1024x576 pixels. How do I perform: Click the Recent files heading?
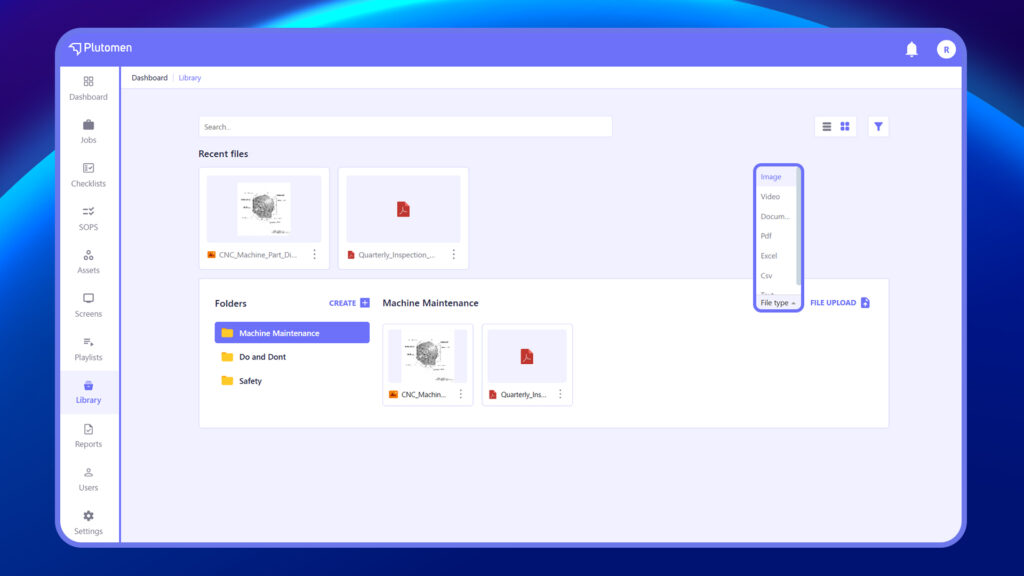pyautogui.click(x=223, y=154)
